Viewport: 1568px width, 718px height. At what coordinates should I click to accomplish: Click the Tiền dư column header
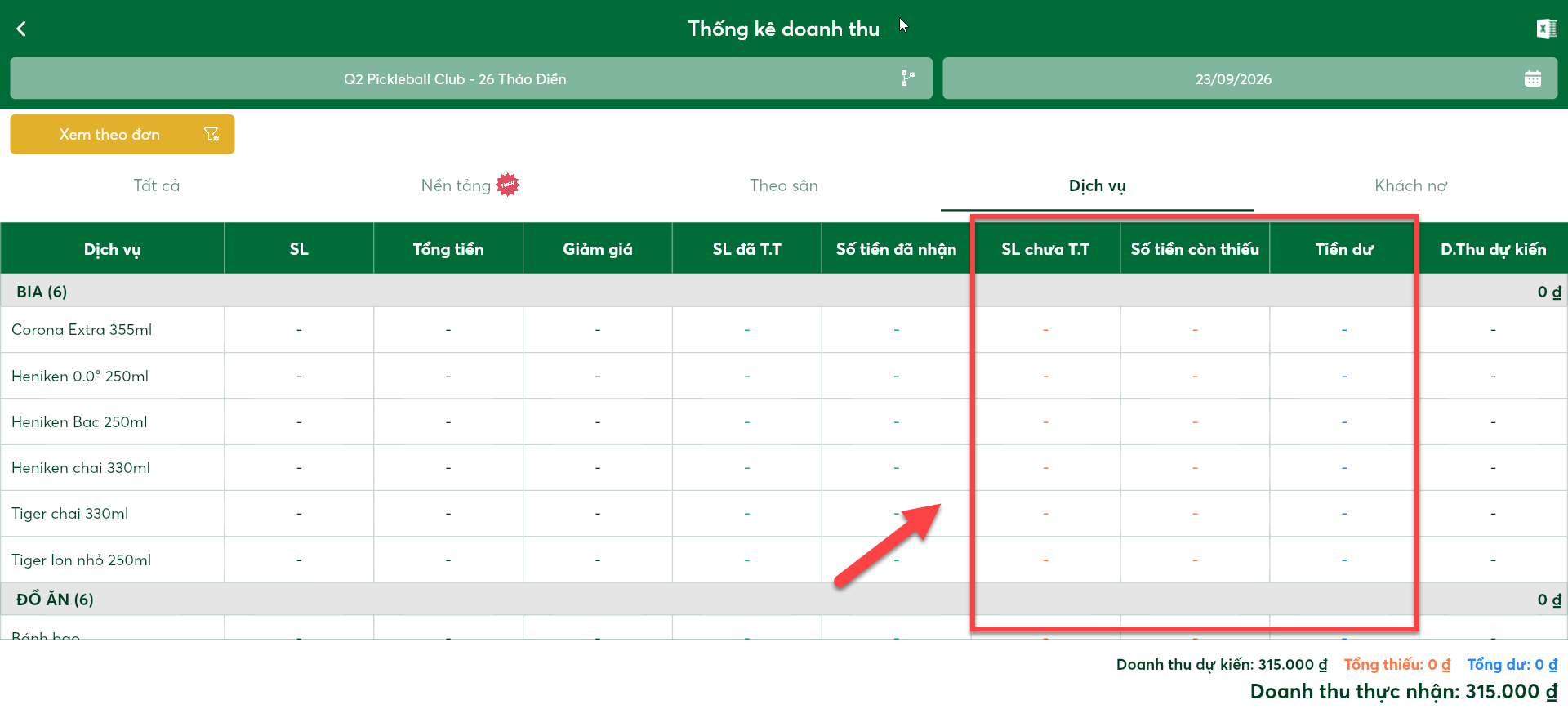click(x=1344, y=249)
